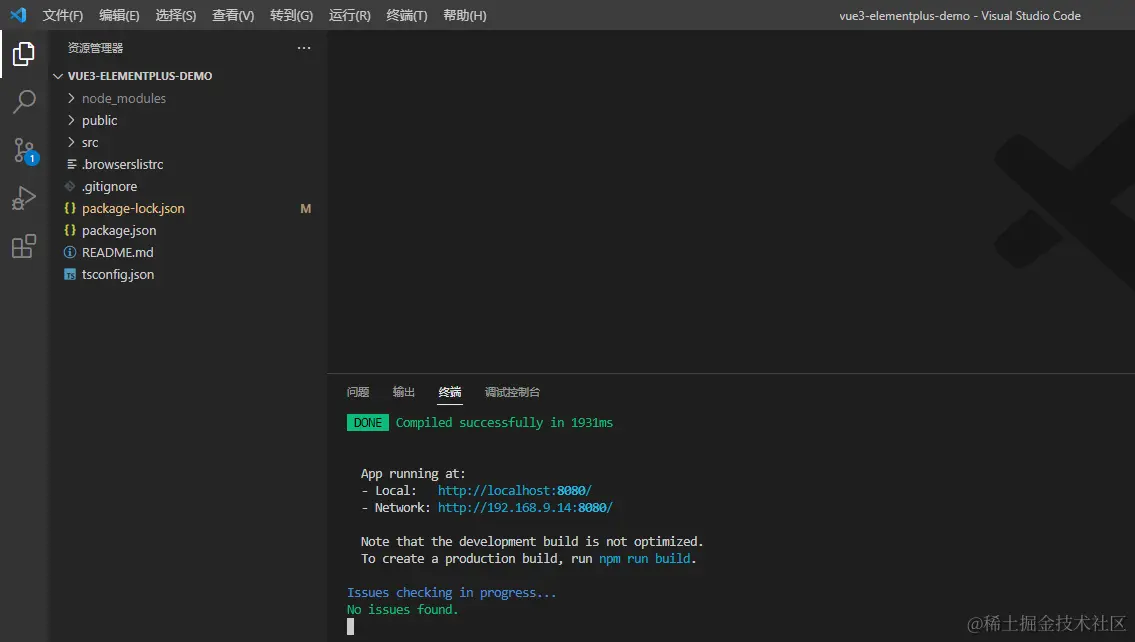Open explorer more actions ellipsis
This screenshot has height=642, width=1135.
pyautogui.click(x=304, y=48)
